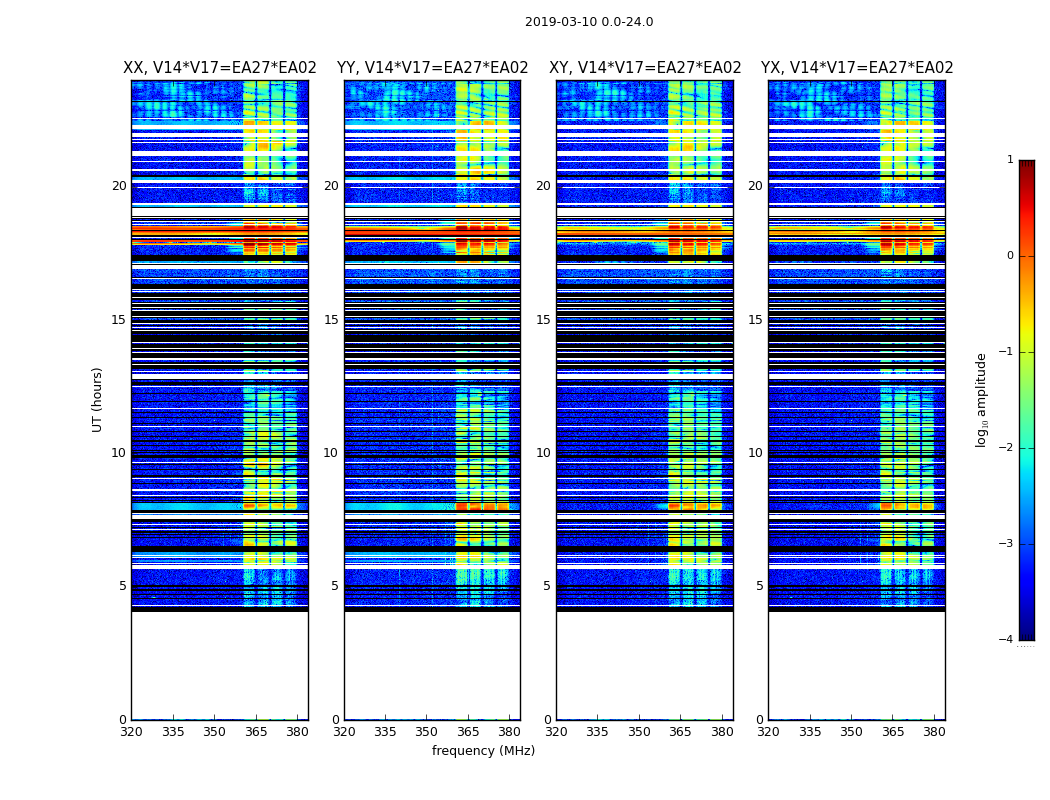Click the figure title "2019-03-10 0.0-24.0"
The image size is (1050, 800).
click(588, 22)
